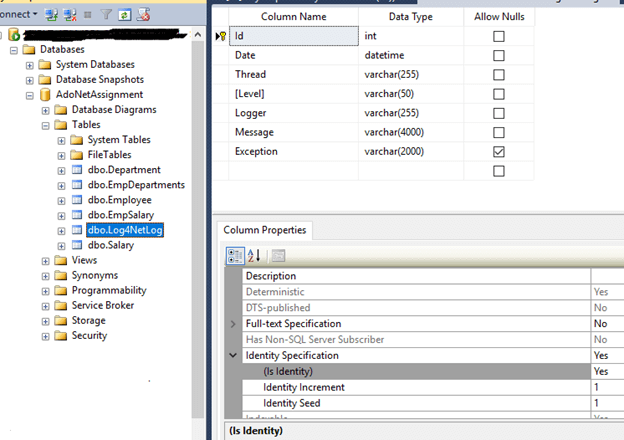The image size is (624, 440).
Task: Click the Data Type header
Action: click(411, 17)
